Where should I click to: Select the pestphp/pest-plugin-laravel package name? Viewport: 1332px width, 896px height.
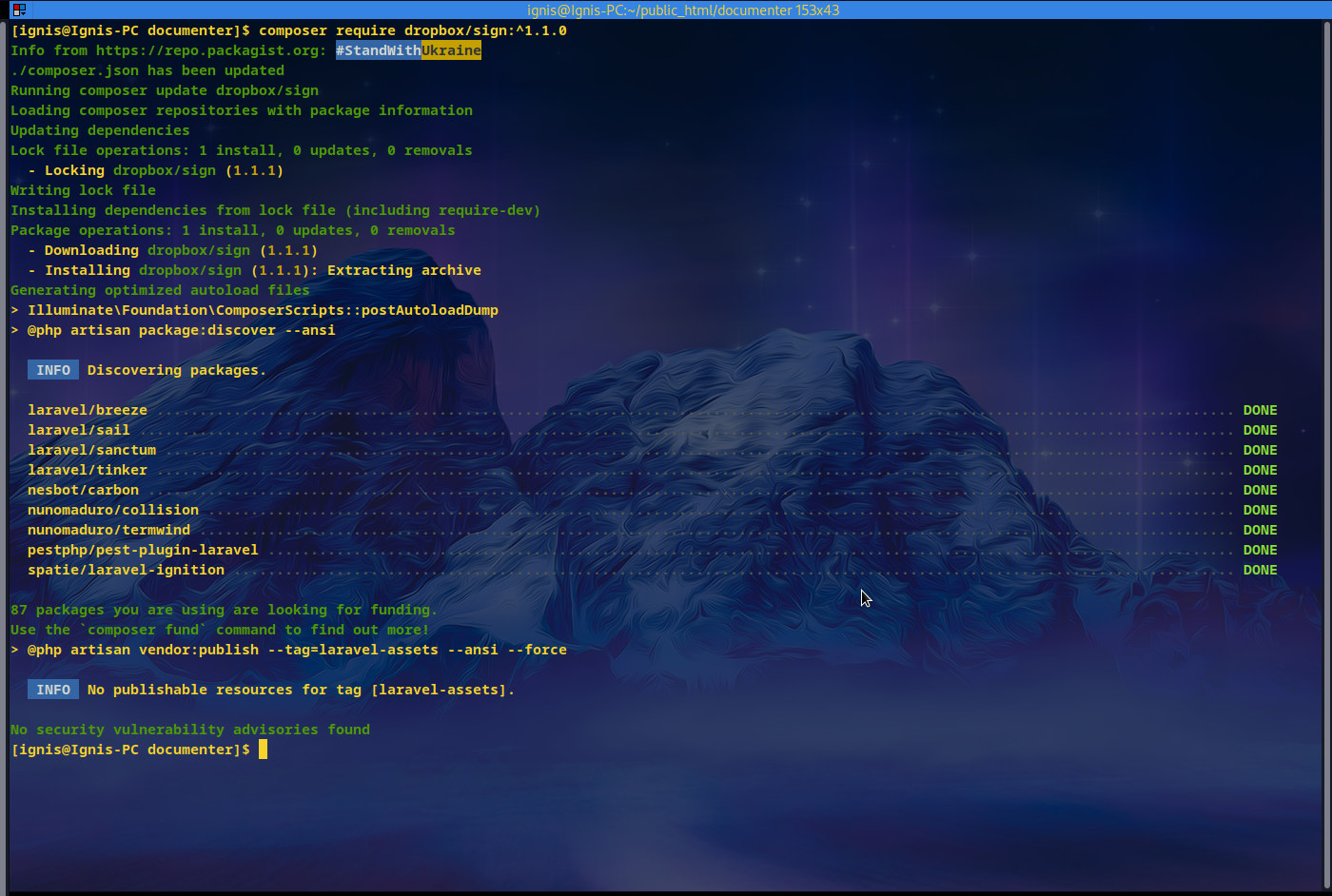click(x=143, y=550)
